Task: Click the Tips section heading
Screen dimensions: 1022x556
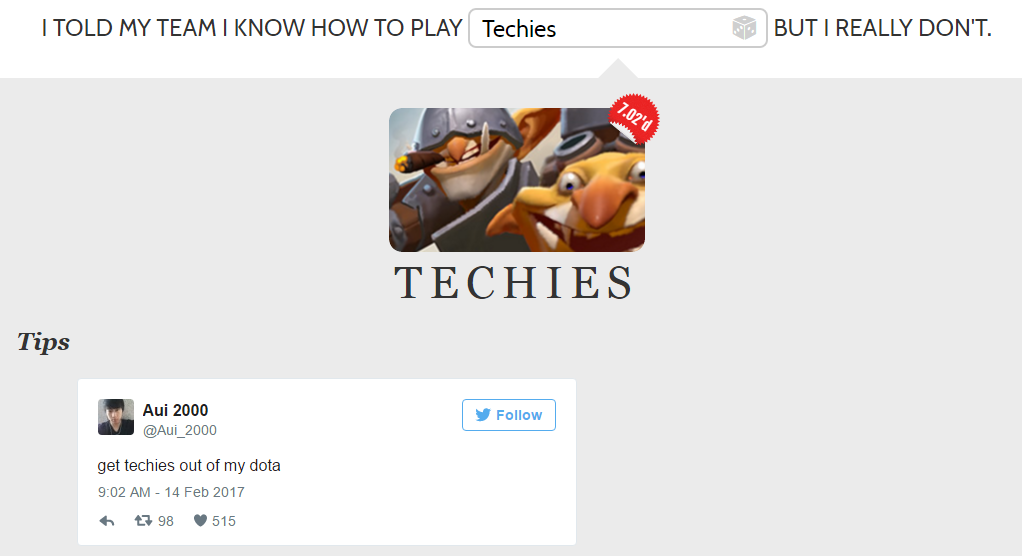Action: pyautogui.click(x=44, y=342)
